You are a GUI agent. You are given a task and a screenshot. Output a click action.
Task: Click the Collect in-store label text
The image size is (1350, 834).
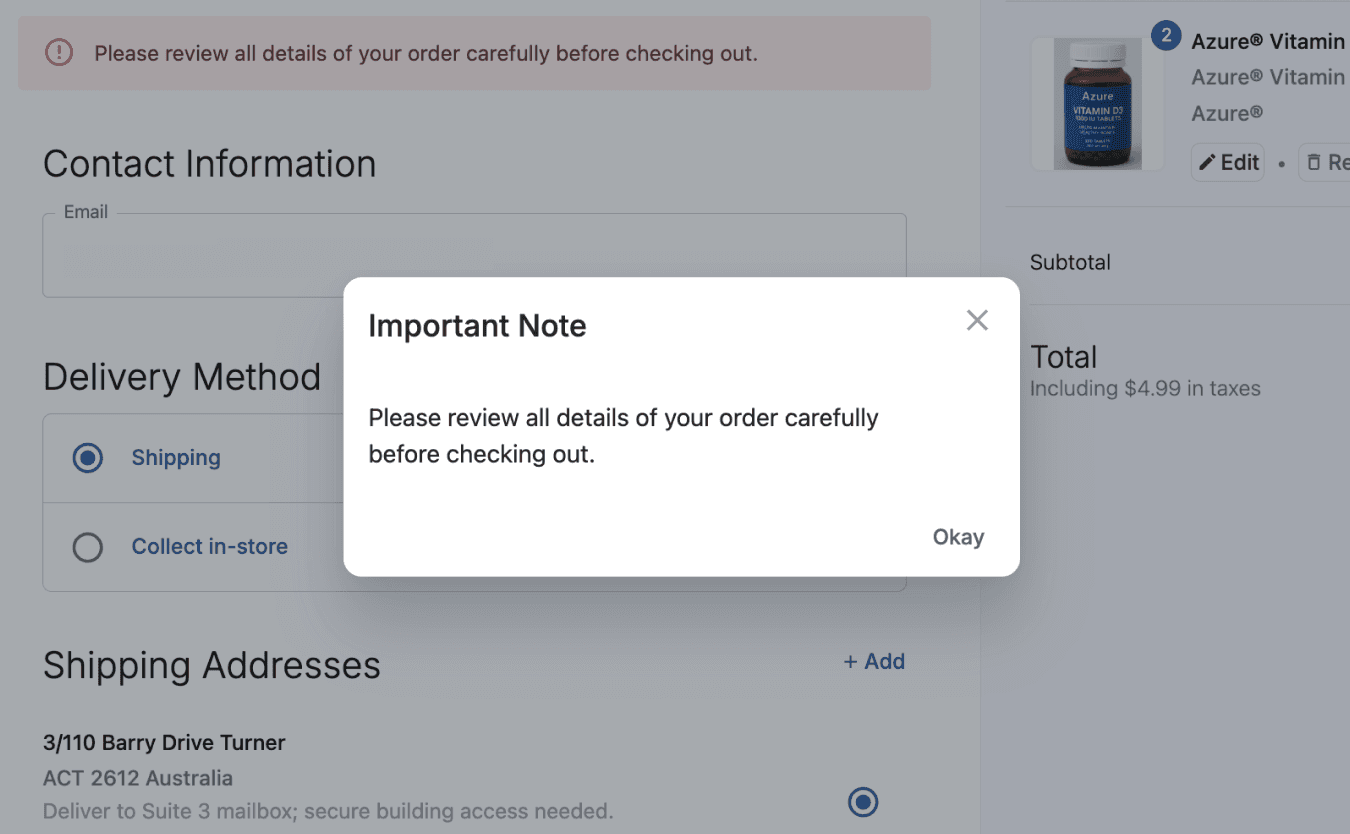tap(210, 547)
